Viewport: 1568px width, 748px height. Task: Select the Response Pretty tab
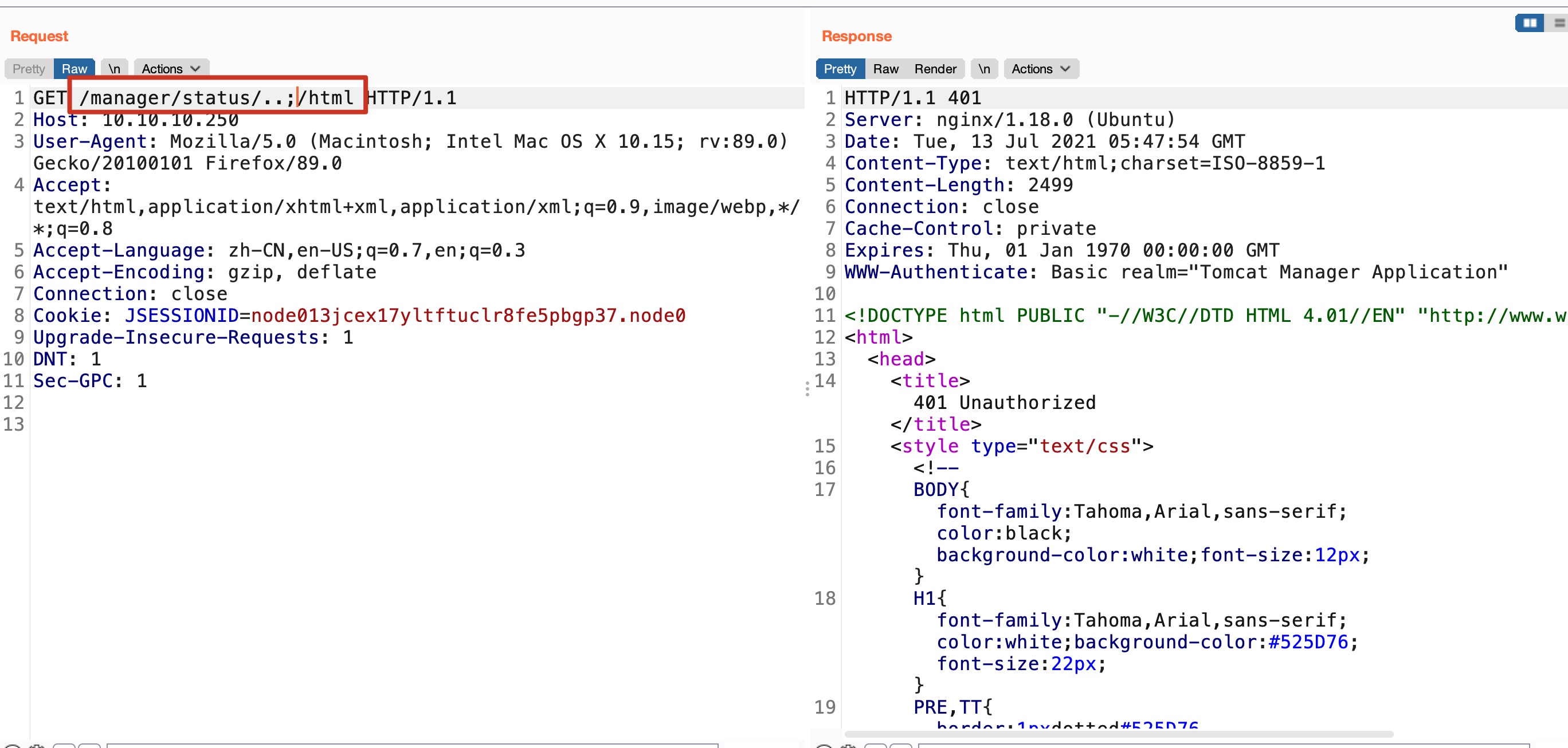coord(840,69)
